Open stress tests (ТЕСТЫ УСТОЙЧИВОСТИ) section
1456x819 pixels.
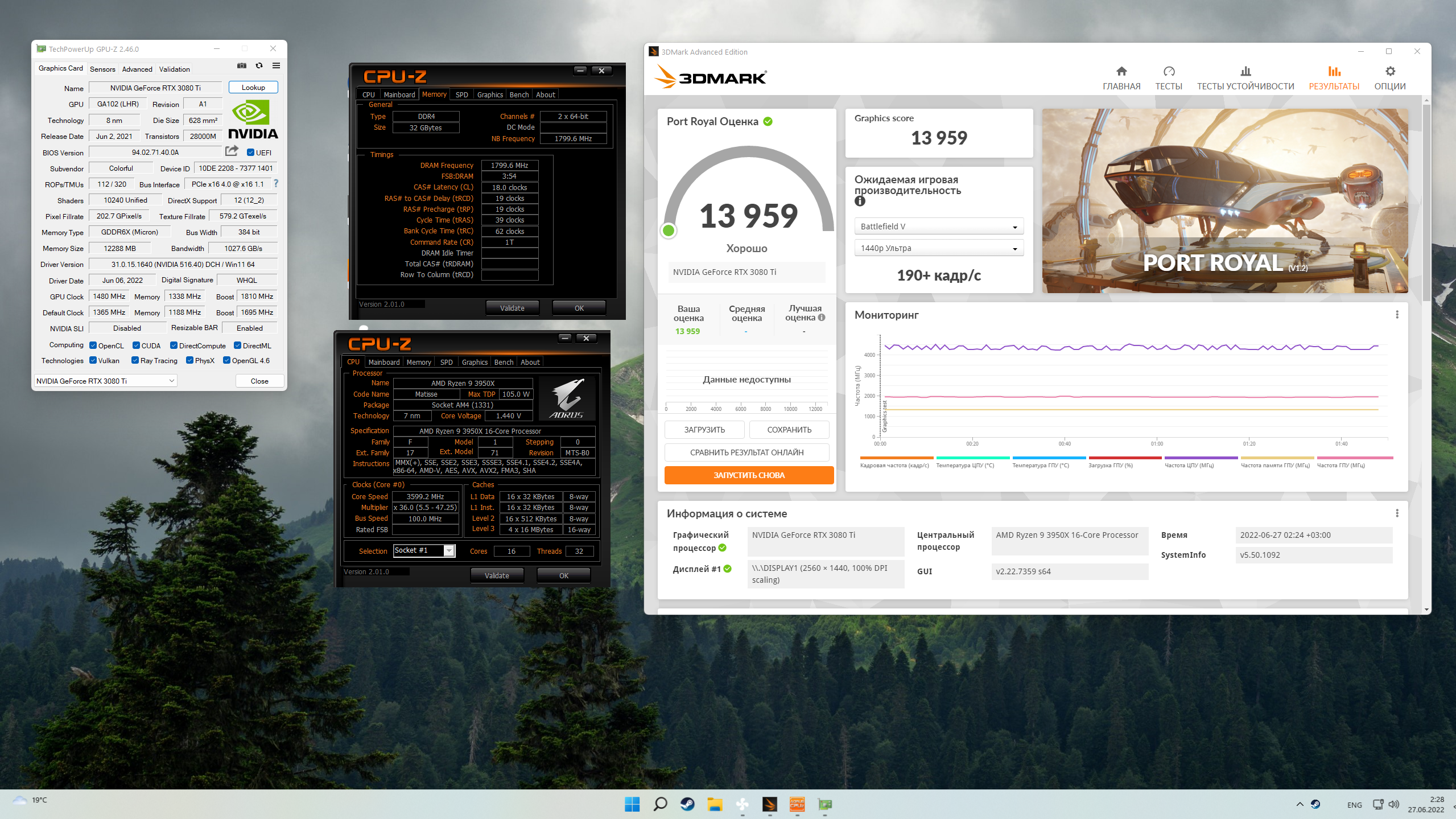1245,78
